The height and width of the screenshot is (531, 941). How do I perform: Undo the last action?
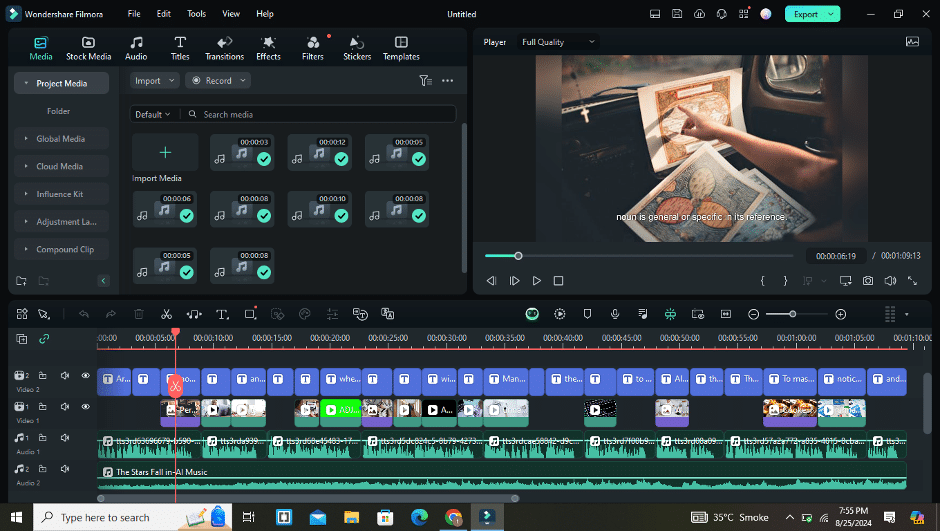tap(83, 314)
